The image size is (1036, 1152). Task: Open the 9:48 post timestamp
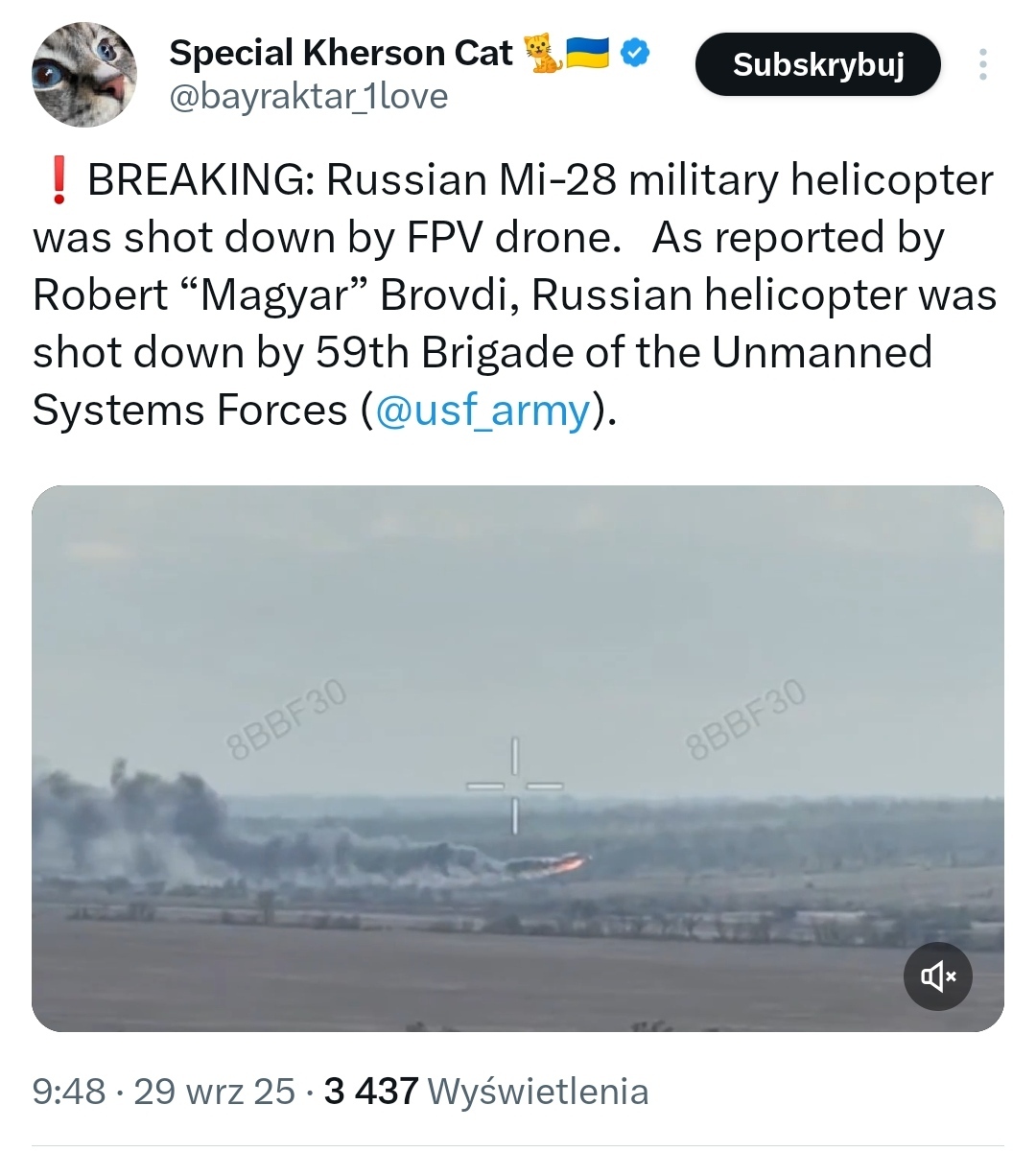click(x=69, y=1092)
